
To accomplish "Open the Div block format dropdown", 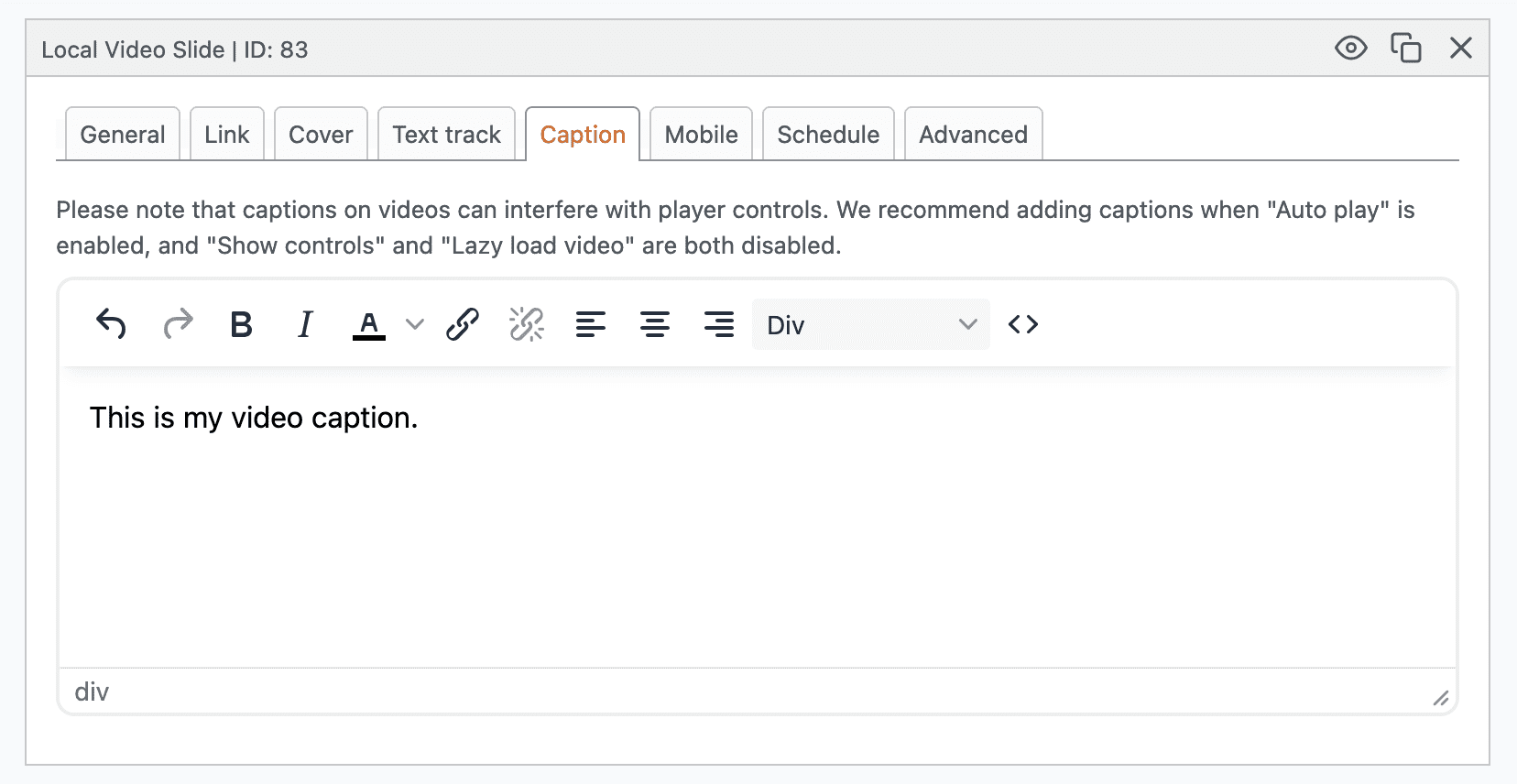I will point(870,324).
